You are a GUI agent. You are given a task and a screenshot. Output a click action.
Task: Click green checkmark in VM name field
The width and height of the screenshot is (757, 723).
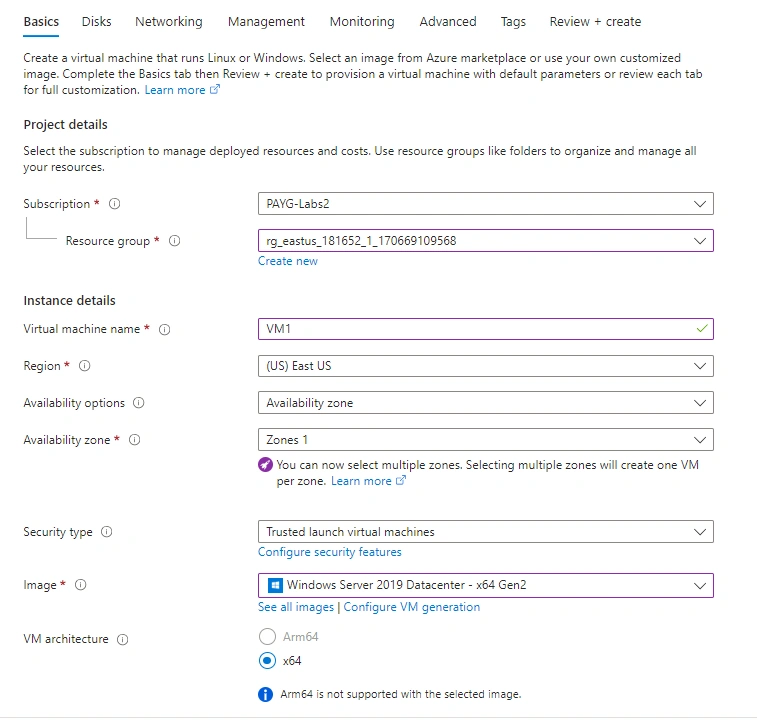point(702,328)
